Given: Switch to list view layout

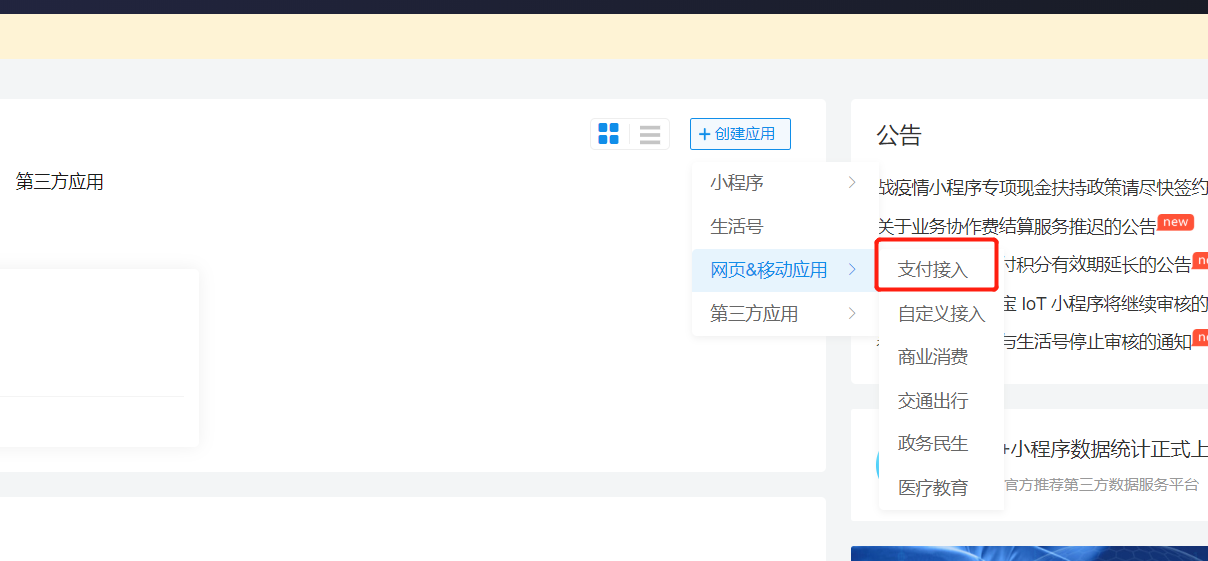Looking at the screenshot, I should [650, 134].
